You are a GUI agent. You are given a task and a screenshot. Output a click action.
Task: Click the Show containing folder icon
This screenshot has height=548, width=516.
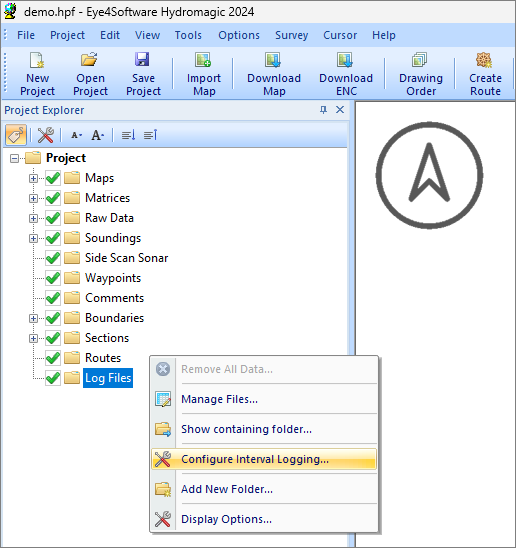[163, 429]
